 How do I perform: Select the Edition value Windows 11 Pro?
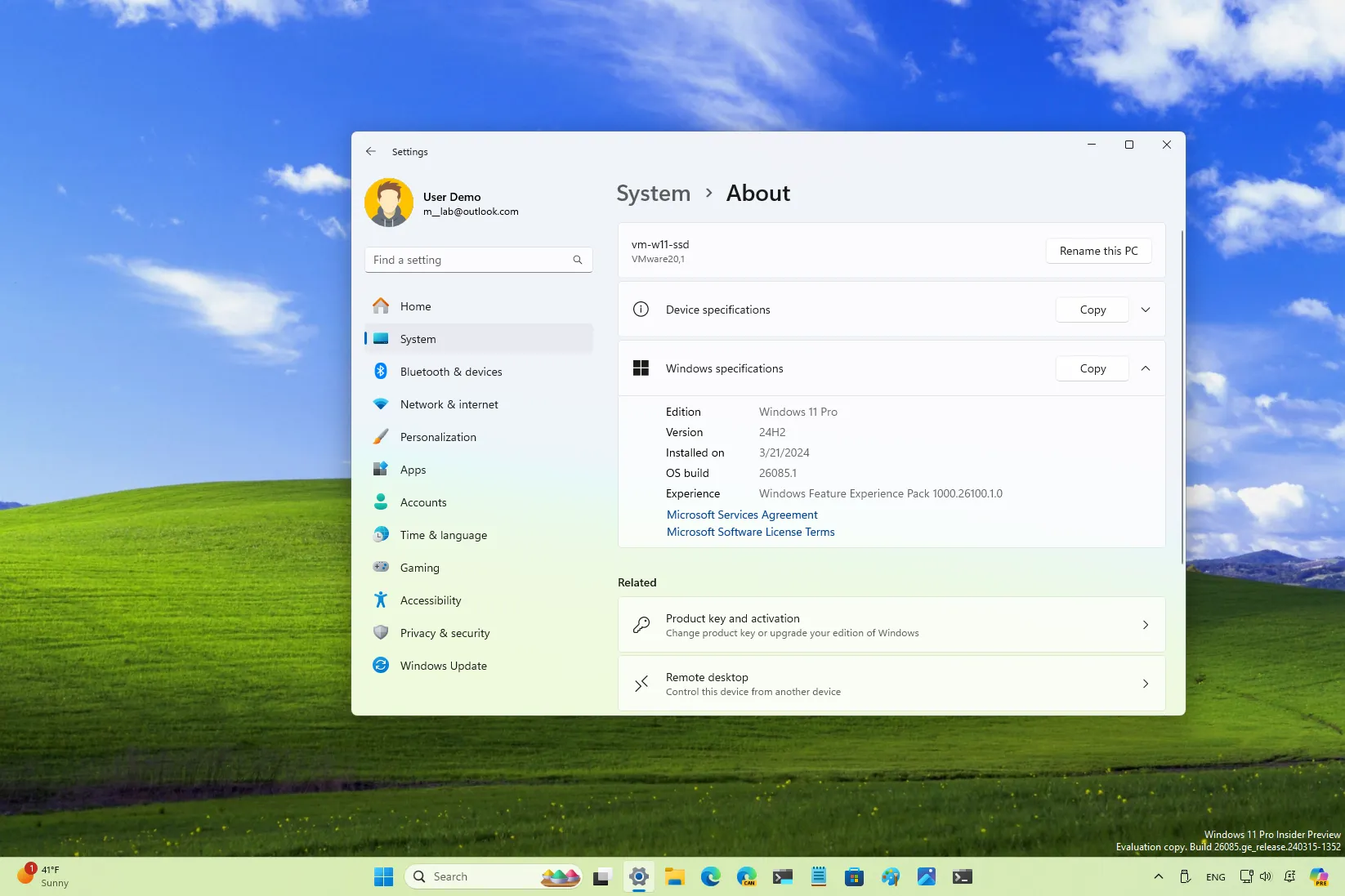798,412
